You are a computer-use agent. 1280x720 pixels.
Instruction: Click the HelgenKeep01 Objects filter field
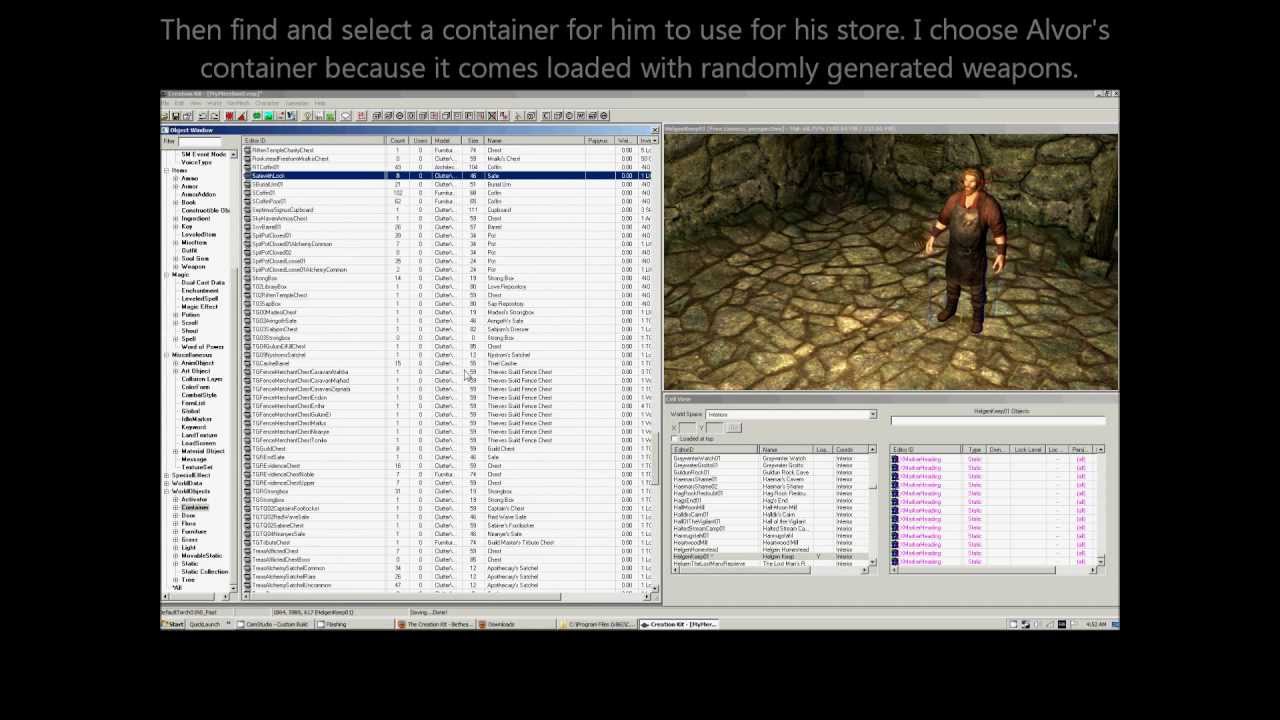point(997,421)
